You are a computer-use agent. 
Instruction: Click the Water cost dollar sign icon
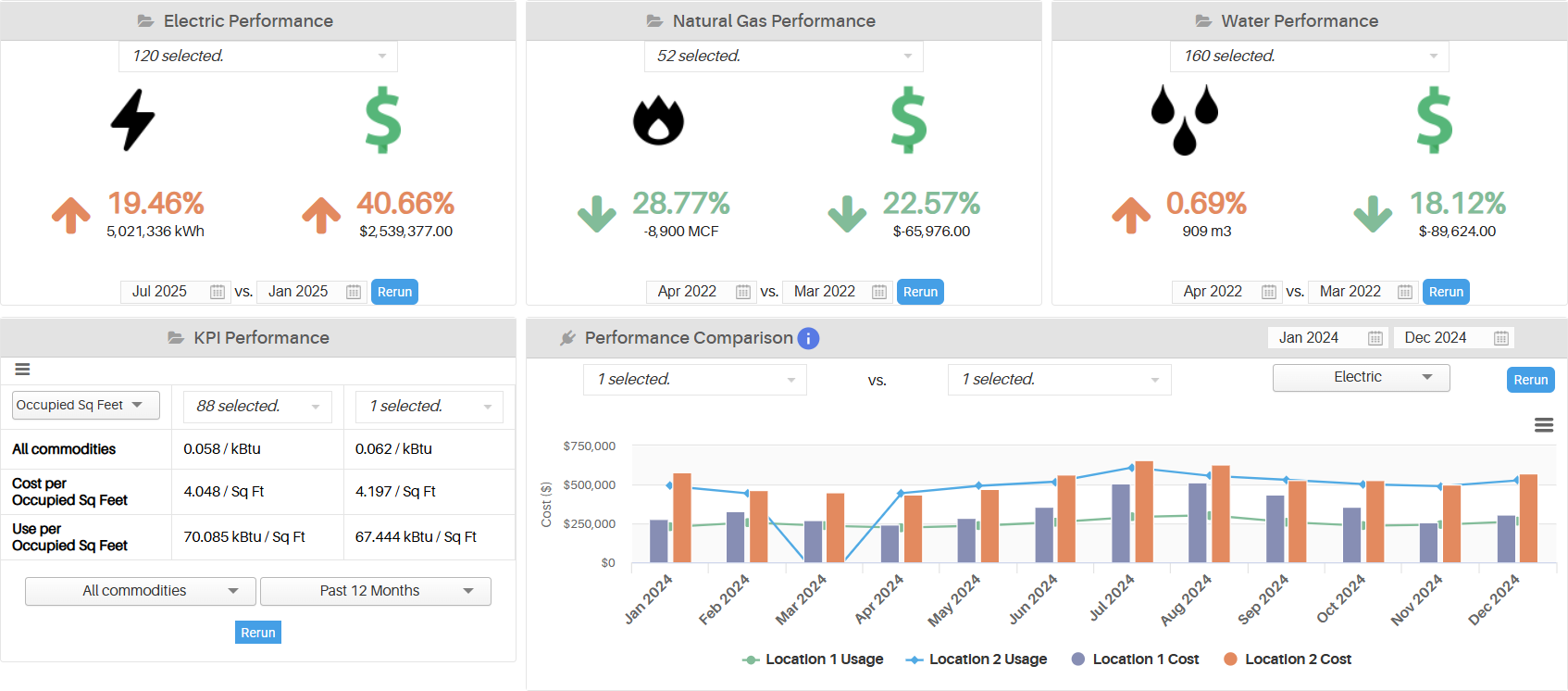point(1434,120)
